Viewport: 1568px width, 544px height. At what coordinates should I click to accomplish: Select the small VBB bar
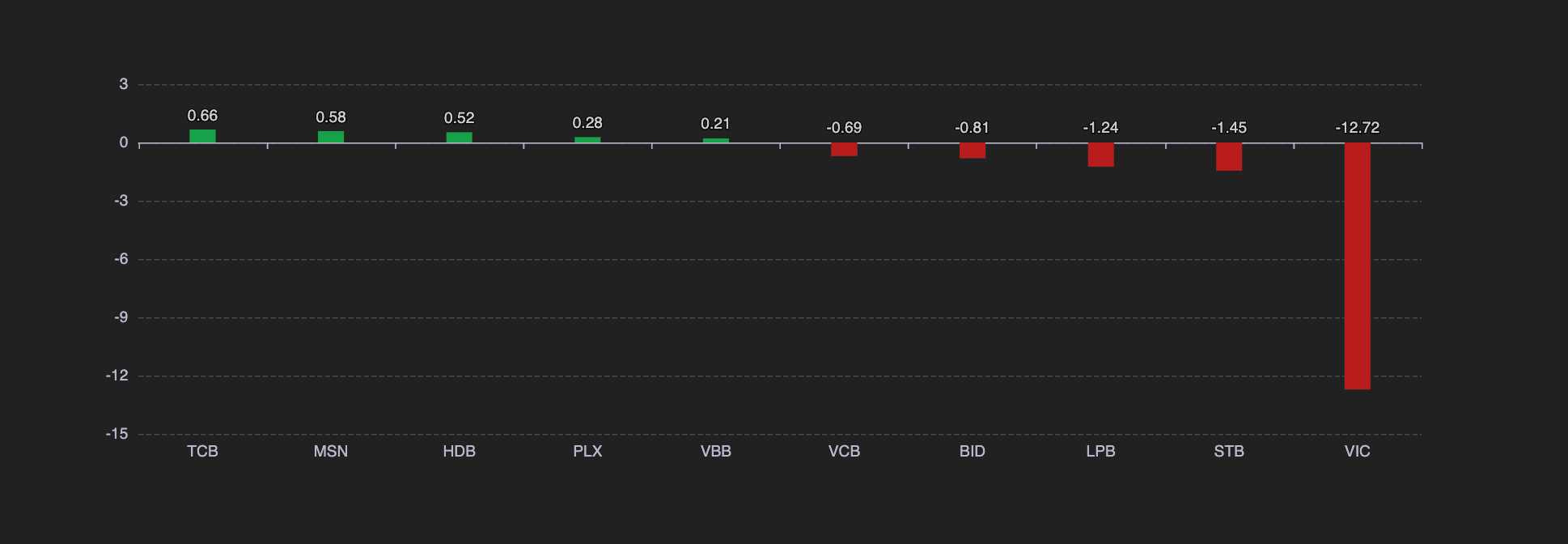point(716,141)
